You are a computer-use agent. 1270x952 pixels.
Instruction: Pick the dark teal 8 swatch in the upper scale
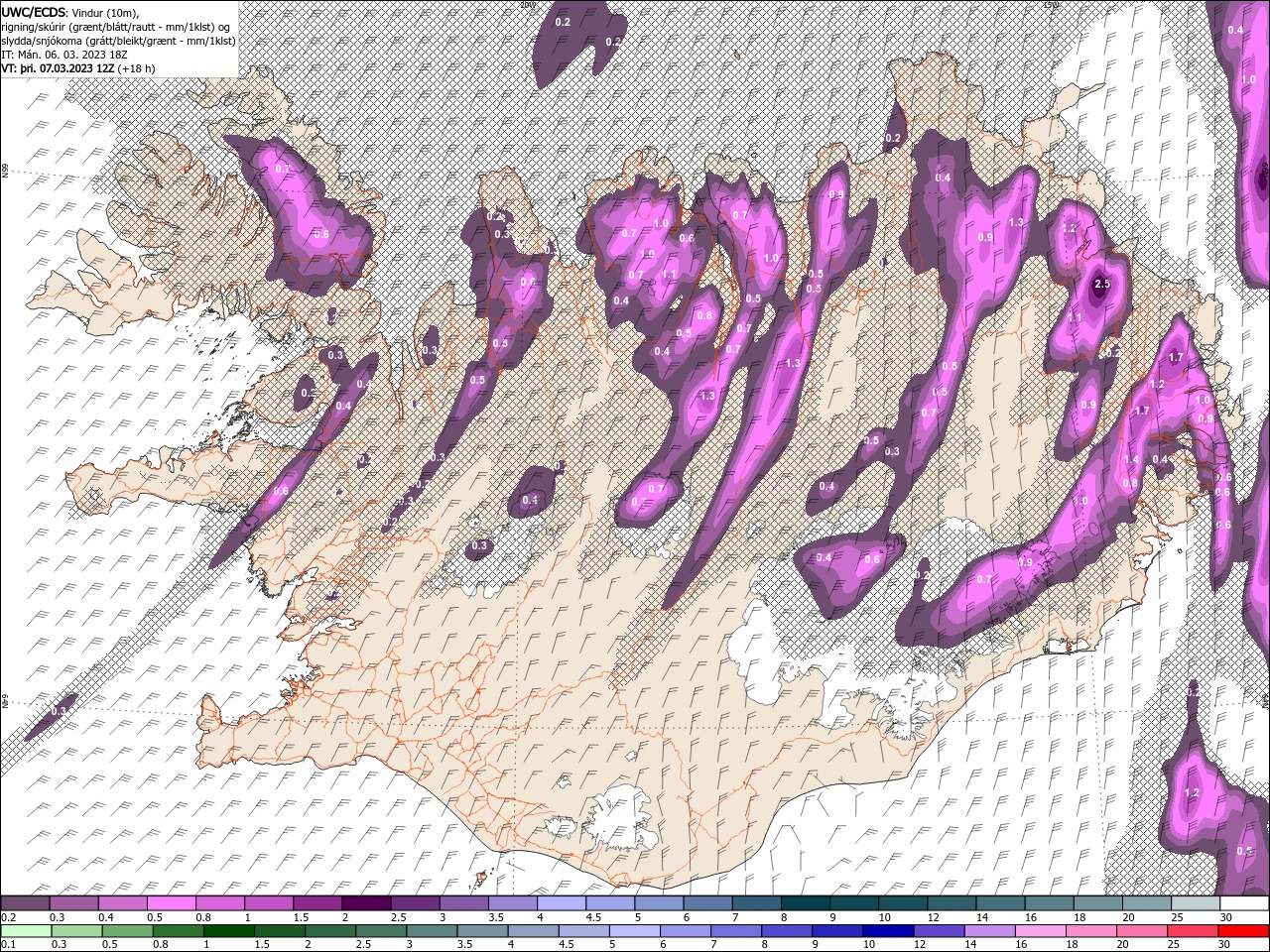pos(806,903)
